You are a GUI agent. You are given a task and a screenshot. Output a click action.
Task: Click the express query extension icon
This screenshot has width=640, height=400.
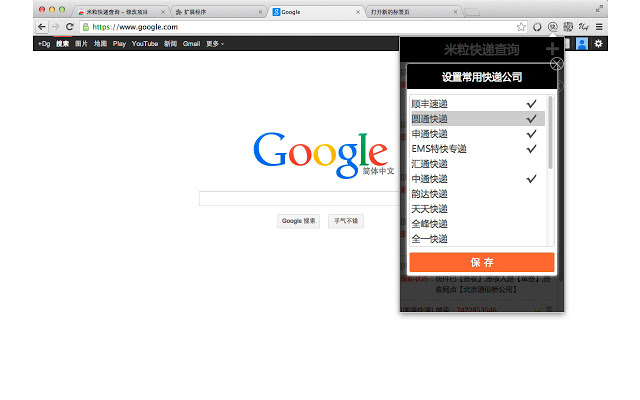pos(552,27)
